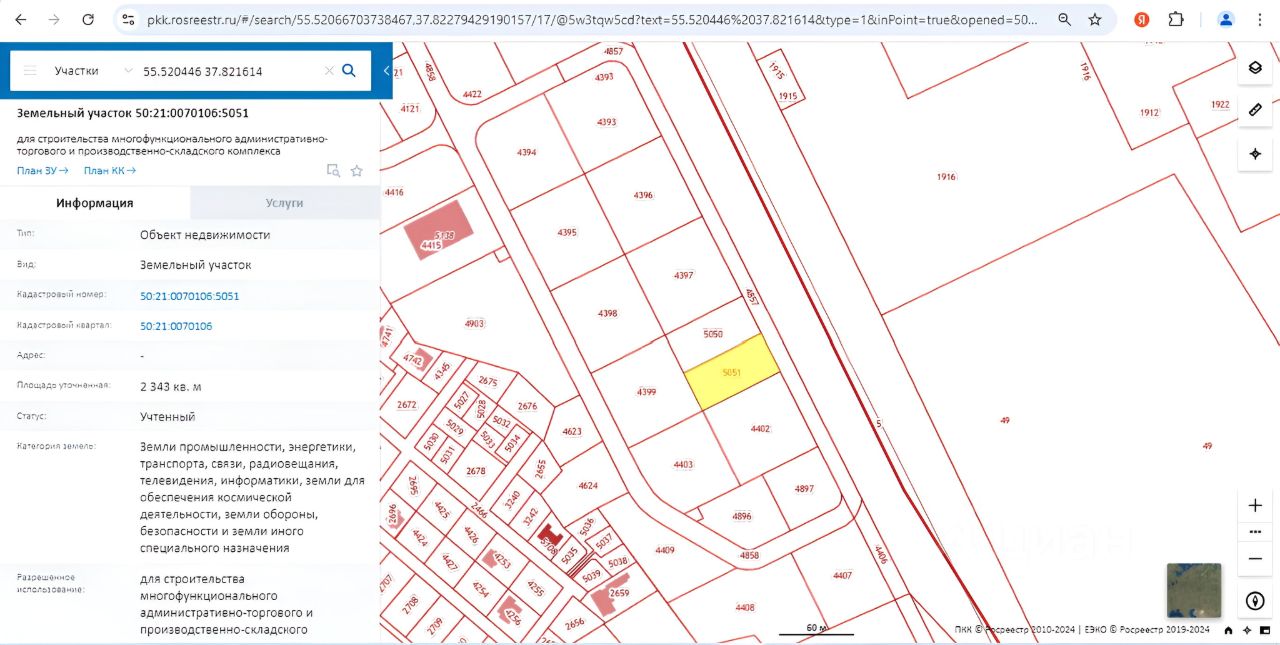1280x645 pixels.
Task: Add the parcel to favorites with the star icon
Action: click(356, 171)
